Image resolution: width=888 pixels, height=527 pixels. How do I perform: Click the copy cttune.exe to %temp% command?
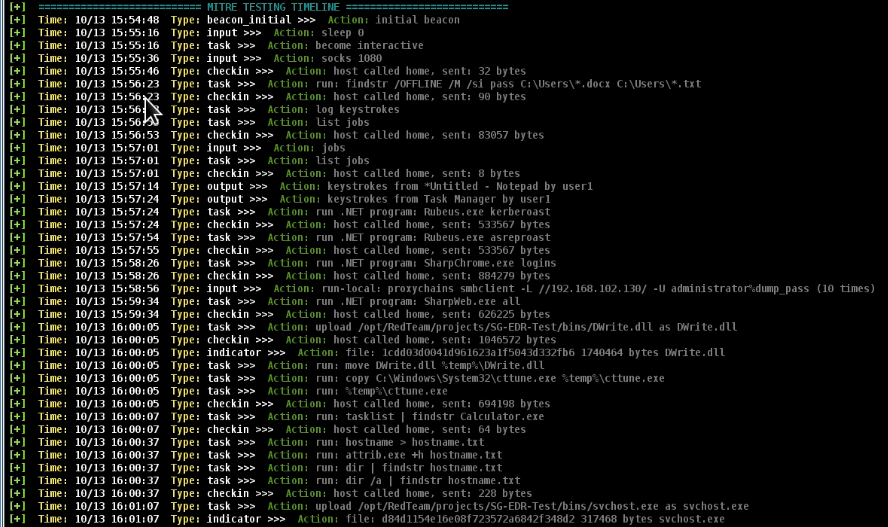505,379
